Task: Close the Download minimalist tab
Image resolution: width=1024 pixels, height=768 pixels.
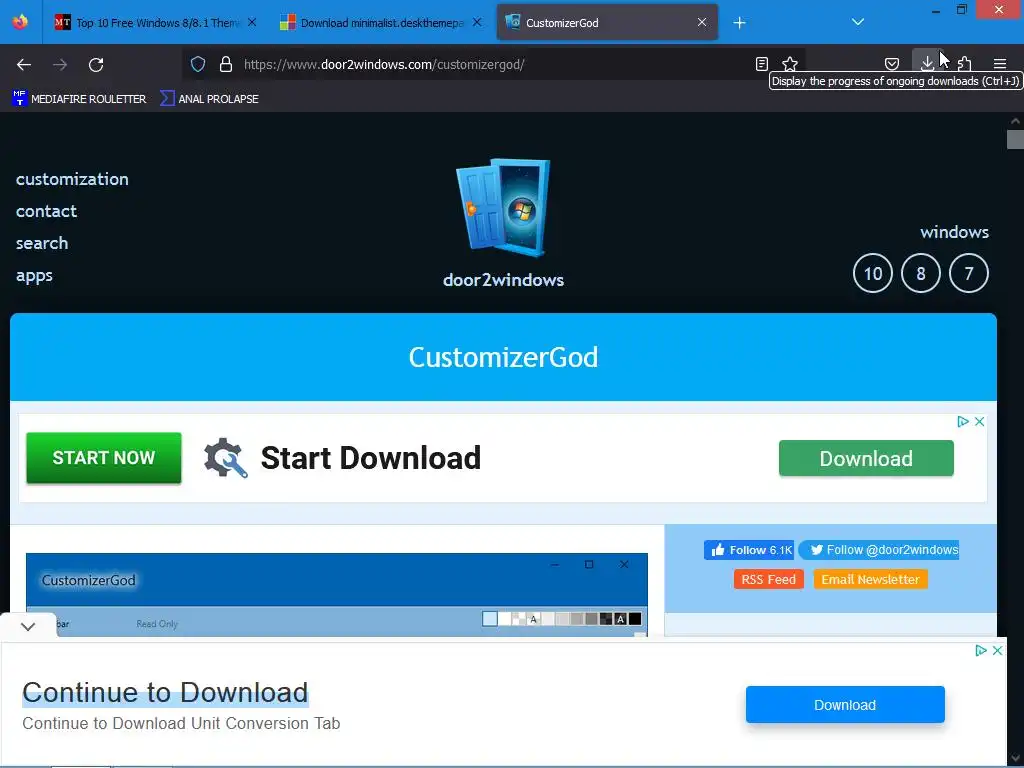Action: pyautogui.click(x=477, y=22)
